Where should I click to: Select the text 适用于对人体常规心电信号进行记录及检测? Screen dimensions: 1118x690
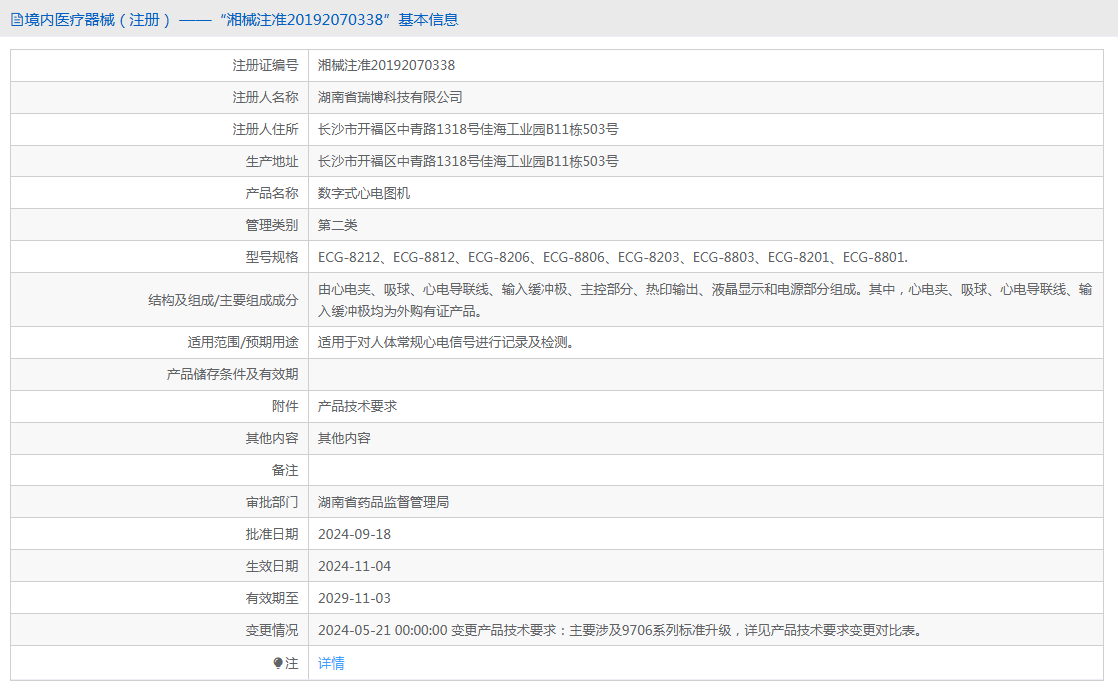[x=446, y=343]
